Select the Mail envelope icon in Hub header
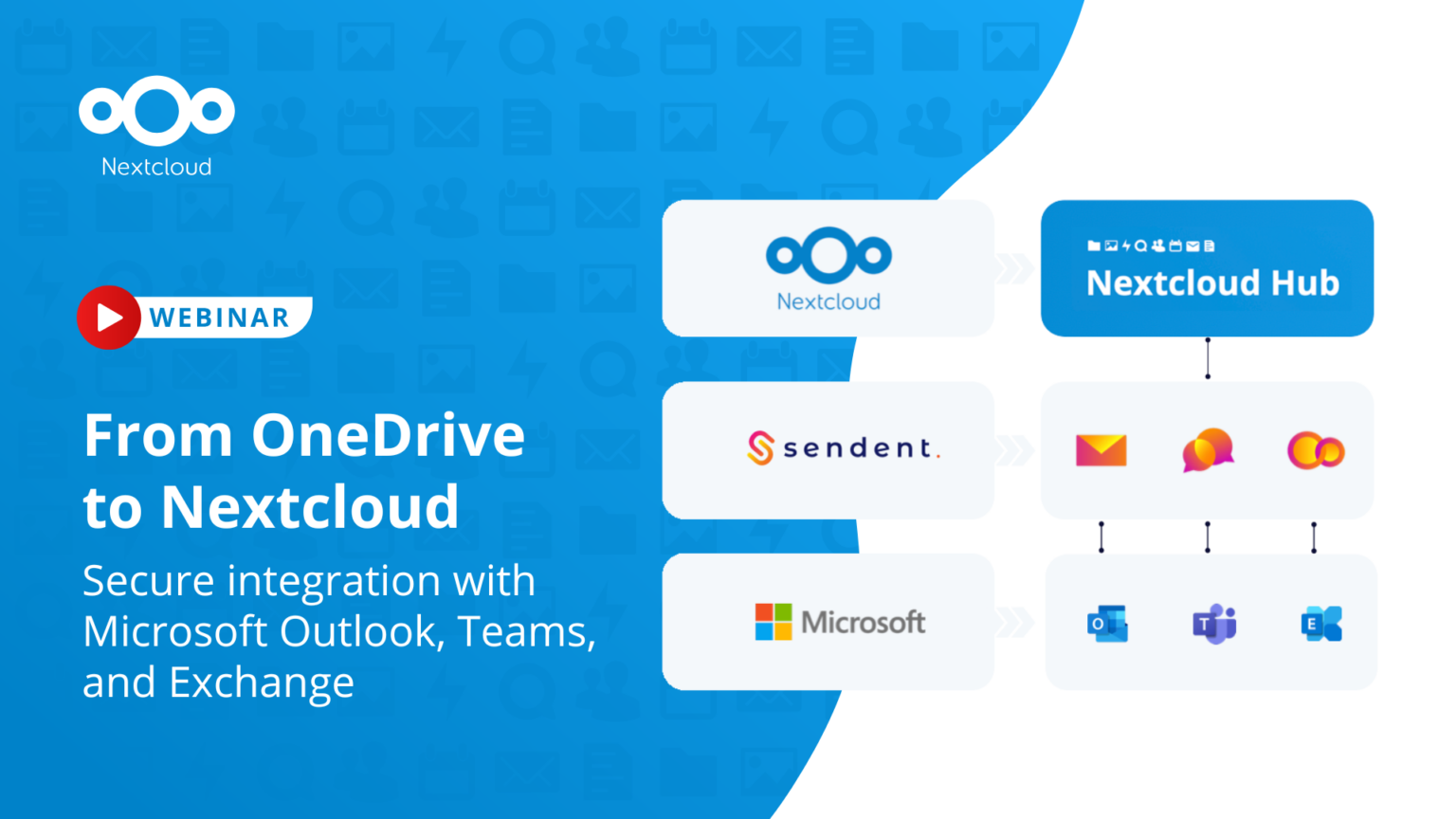This screenshot has height=819, width=1456. pyautogui.click(x=1192, y=246)
